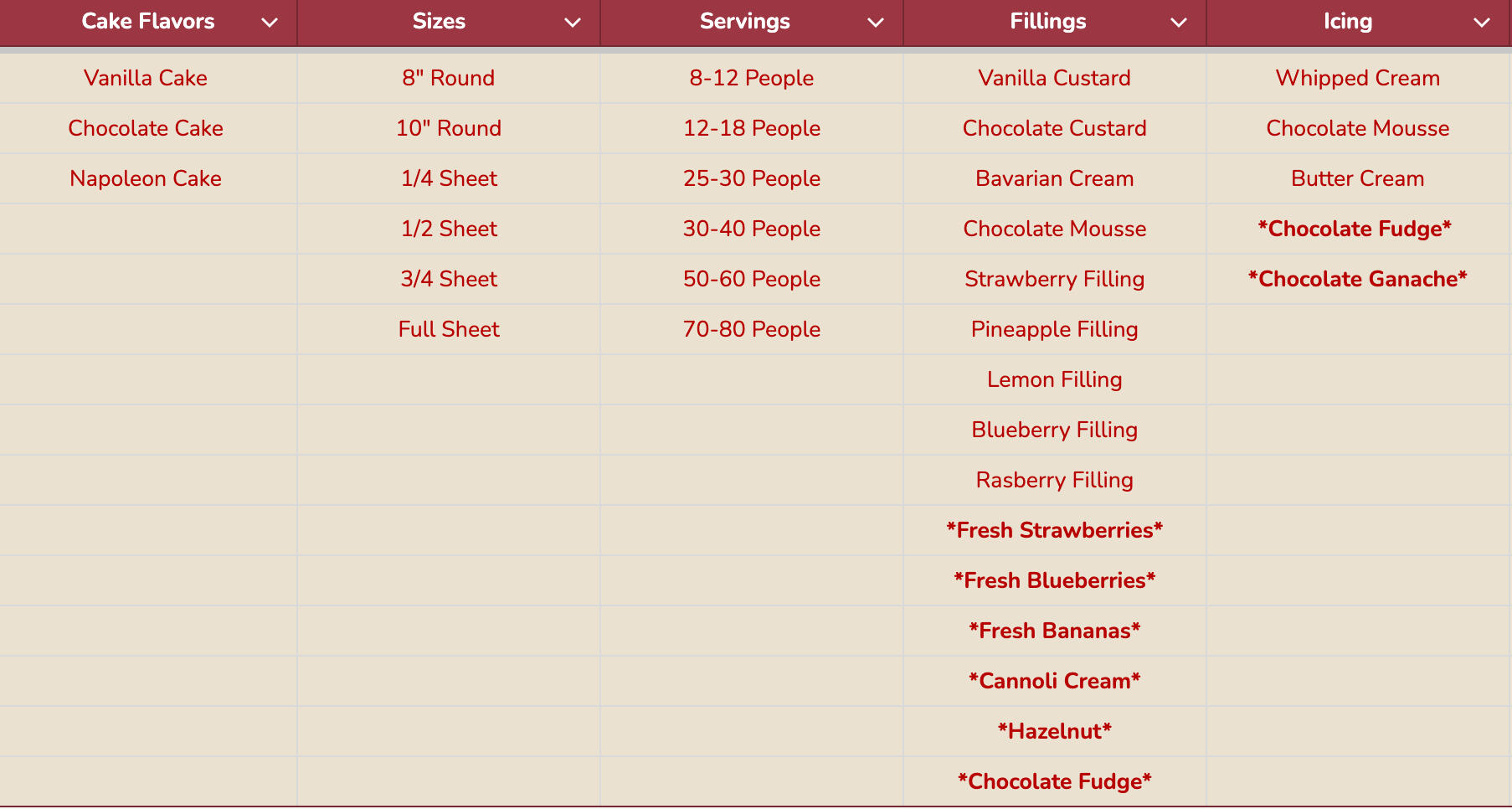Choose Napoleon Cake from flavors
The height and width of the screenshot is (809, 1512).
pos(146,178)
